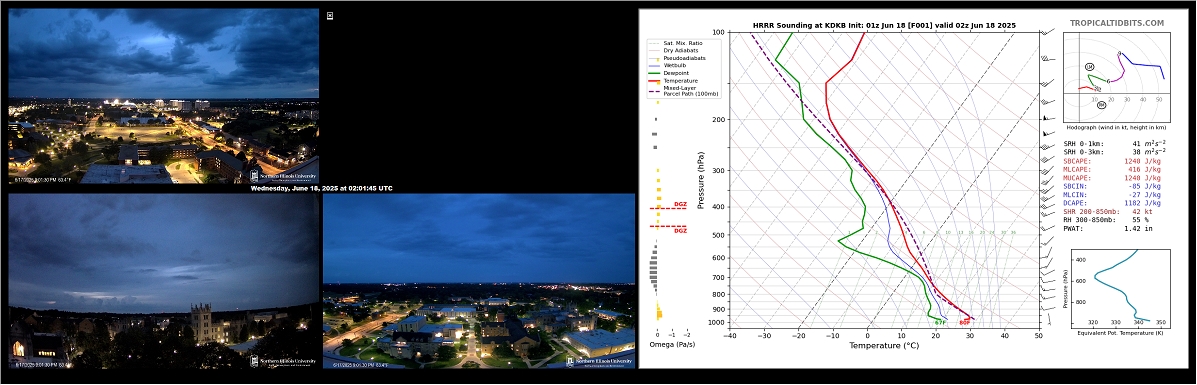Click the TROPICALTIDBITS.COM watermark
Viewport: 1197px width, 385px height.
[x=1117, y=24]
